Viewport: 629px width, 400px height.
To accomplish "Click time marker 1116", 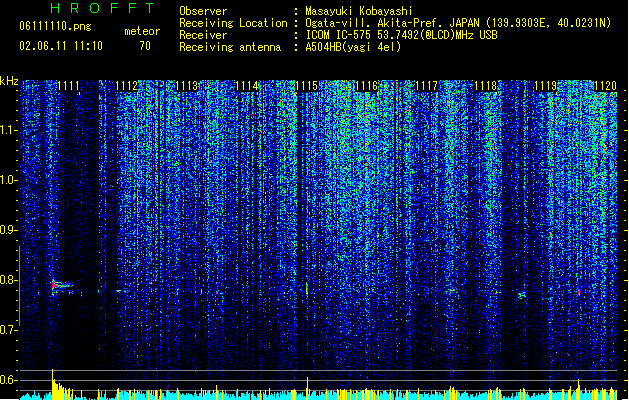I will (367, 86).
